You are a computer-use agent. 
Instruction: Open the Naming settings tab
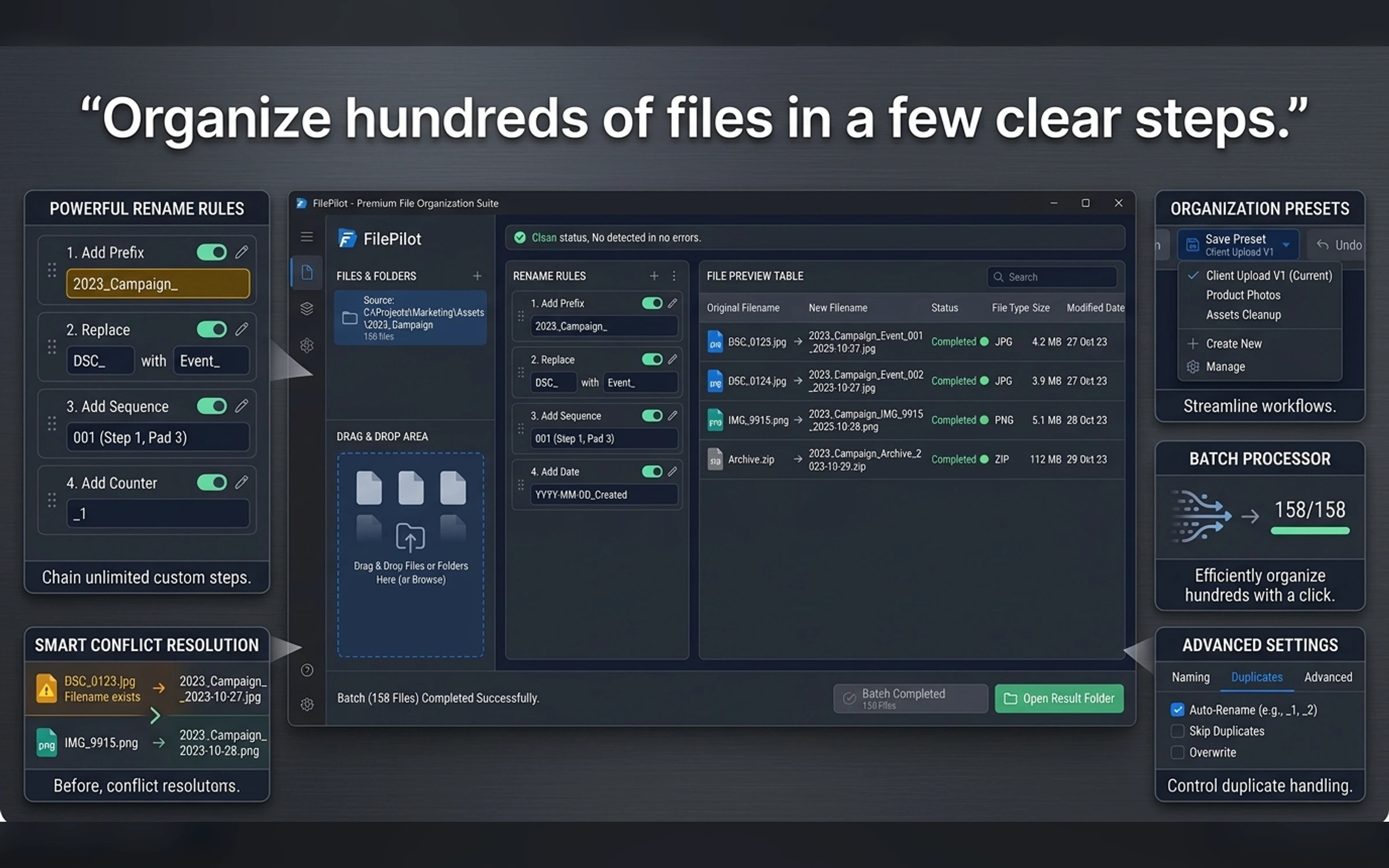pos(1190,677)
